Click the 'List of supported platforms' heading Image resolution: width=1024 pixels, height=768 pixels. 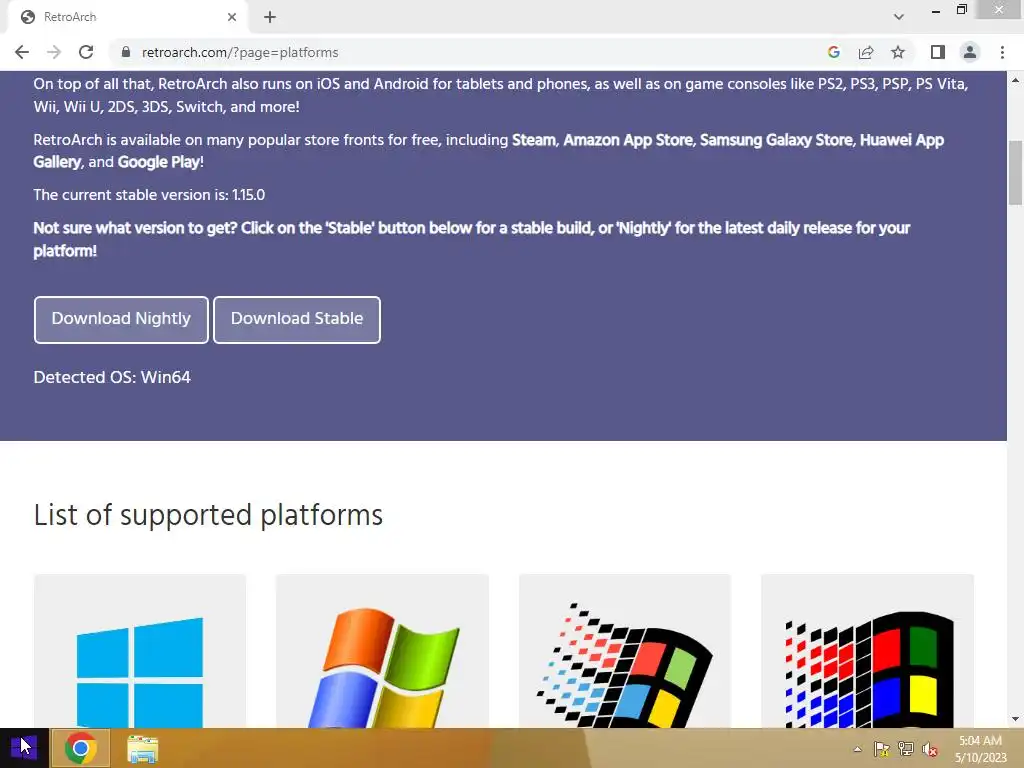point(208,515)
